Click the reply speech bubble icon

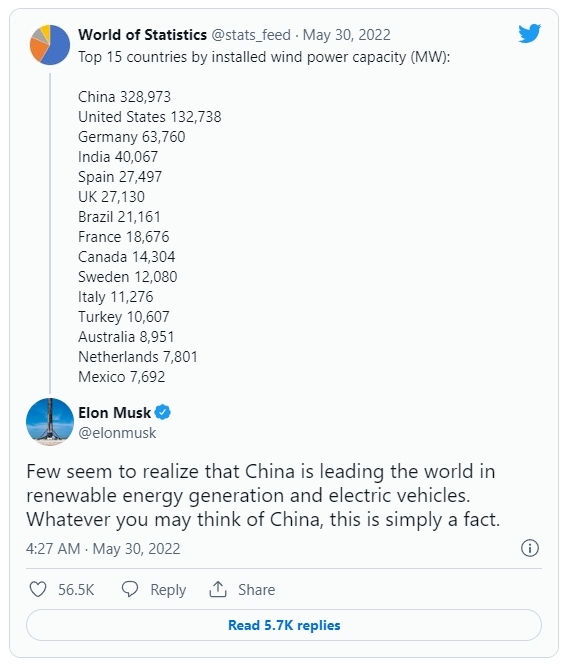130,589
